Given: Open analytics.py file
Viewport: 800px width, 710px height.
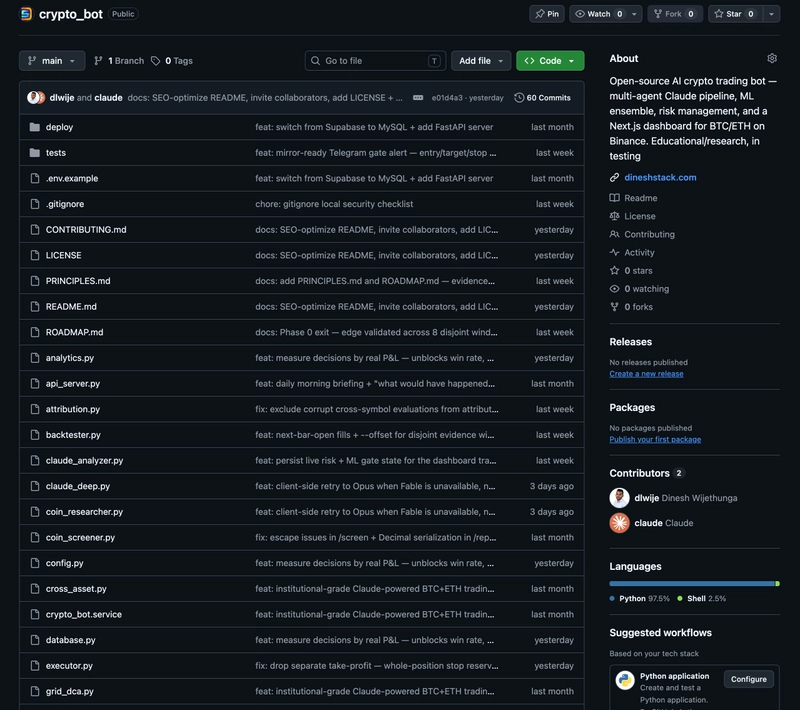Looking at the screenshot, I should point(70,358).
